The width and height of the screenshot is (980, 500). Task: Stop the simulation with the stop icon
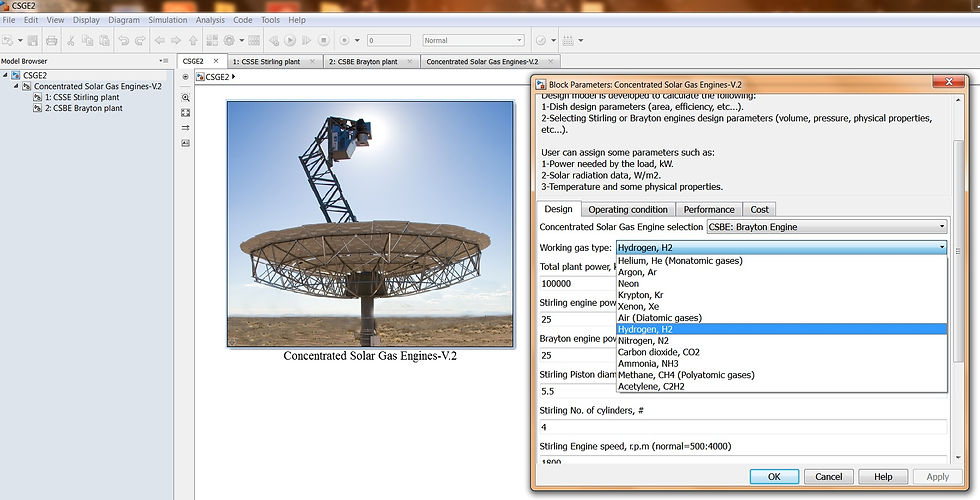click(323, 41)
